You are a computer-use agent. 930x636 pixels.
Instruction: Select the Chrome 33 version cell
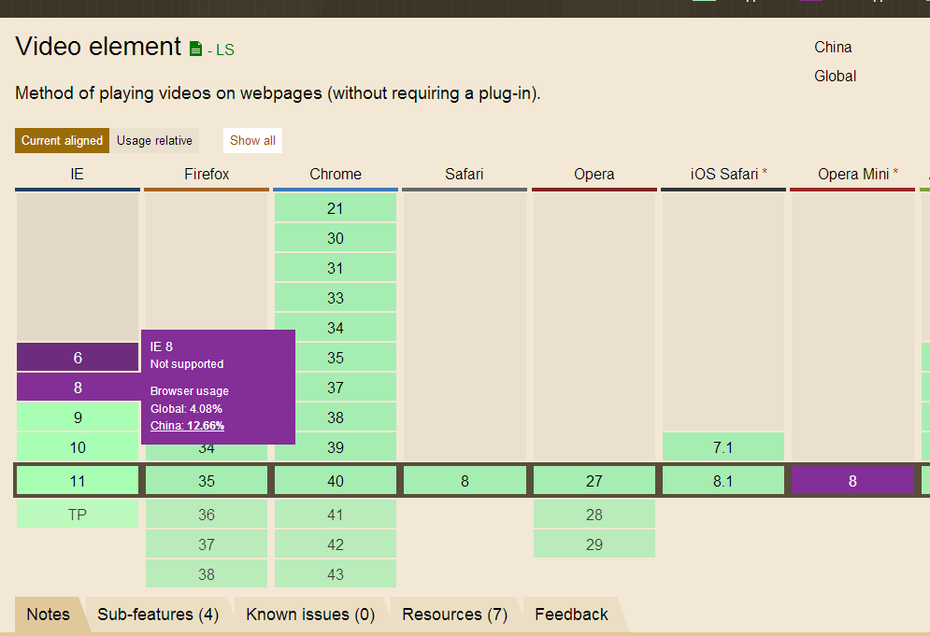click(x=335, y=298)
